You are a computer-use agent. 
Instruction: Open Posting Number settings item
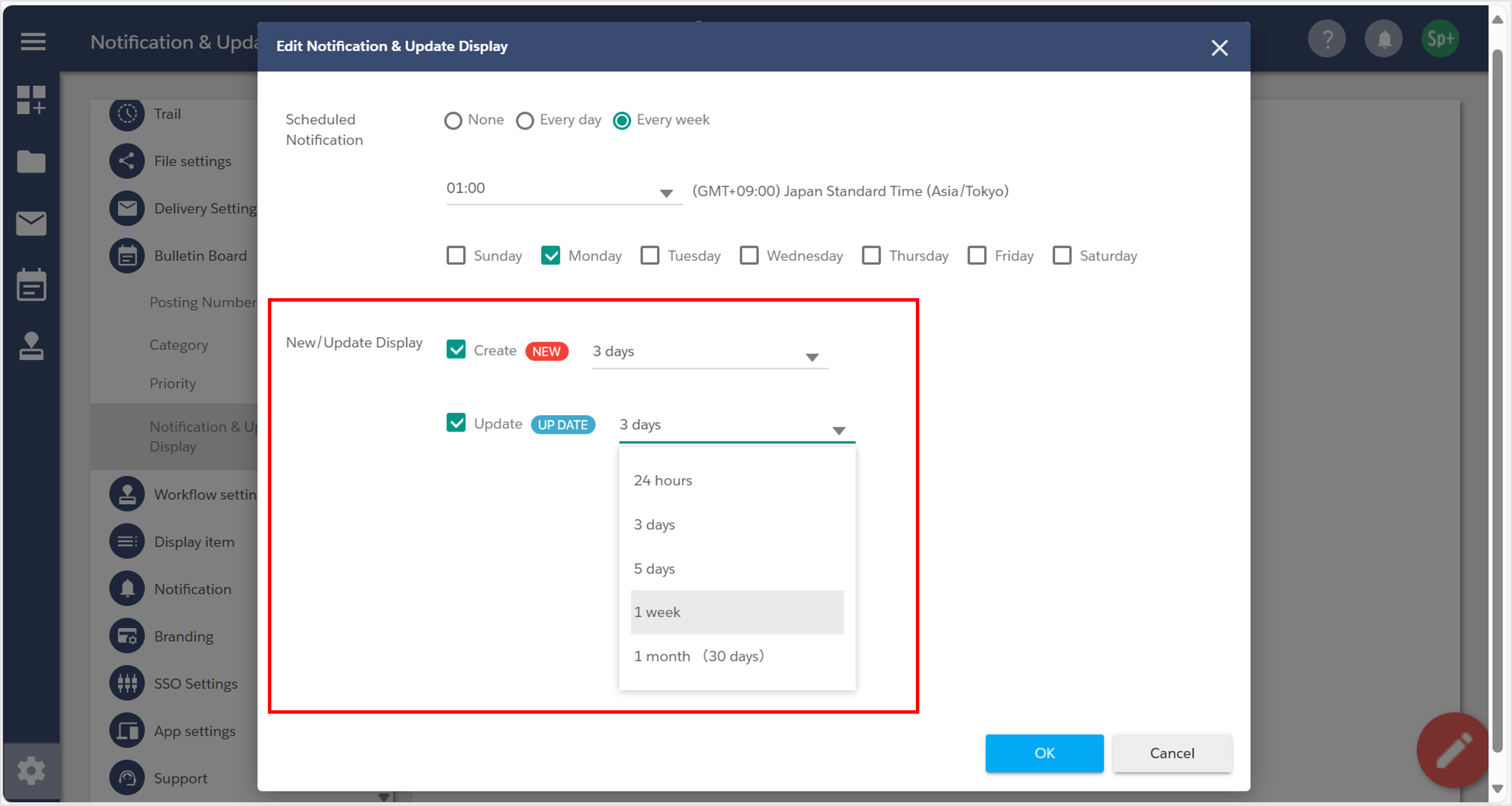(203, 302)
